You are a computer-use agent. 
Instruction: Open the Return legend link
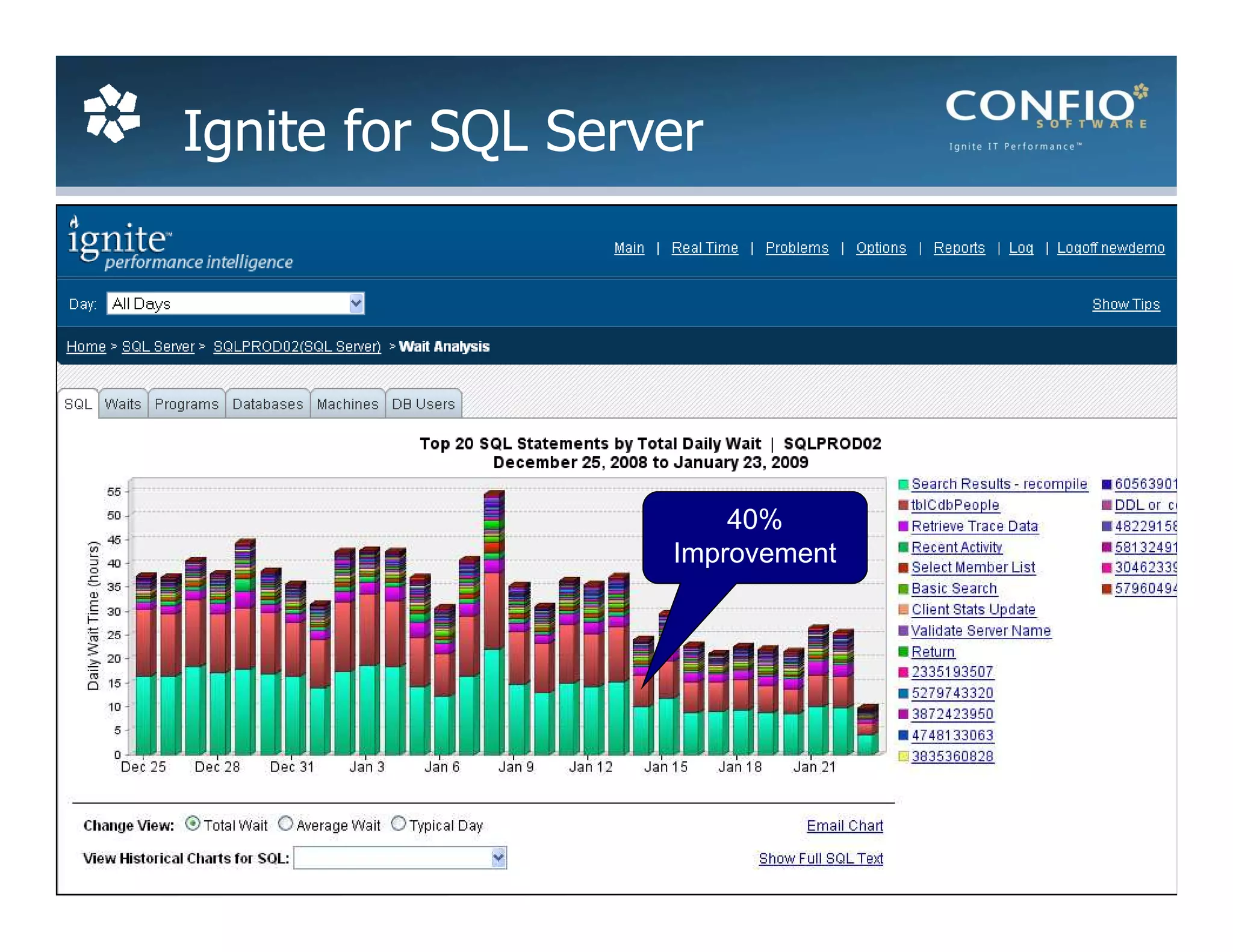(x=933, y=652)
